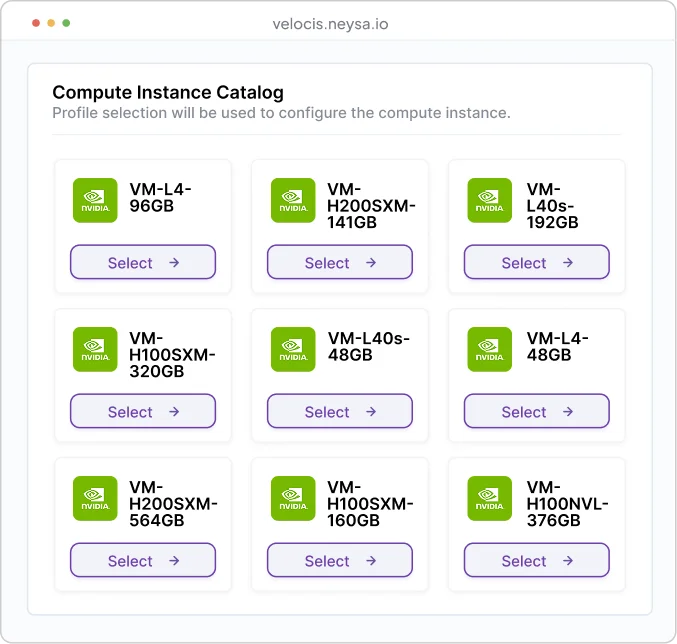Minimize window with yellow button
The width and height of the screenshot is (677, 644).
[x=51, y=23]
